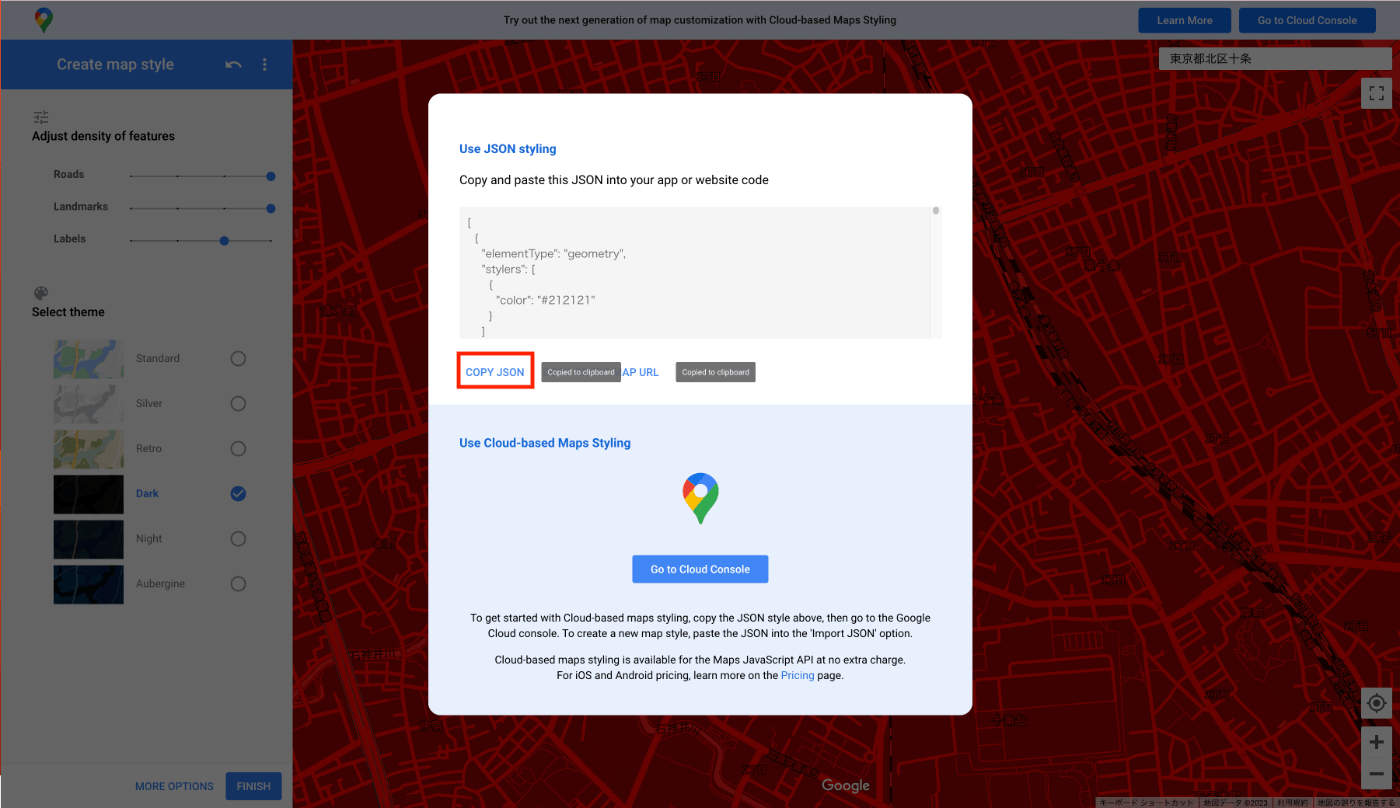
Task: Click the Night theme thumbnail
Action: [x=89, y=538]
